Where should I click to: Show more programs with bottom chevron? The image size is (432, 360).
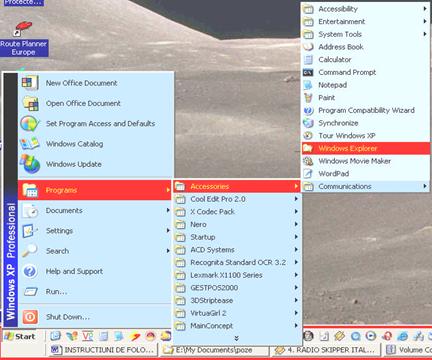coord(237,338)
